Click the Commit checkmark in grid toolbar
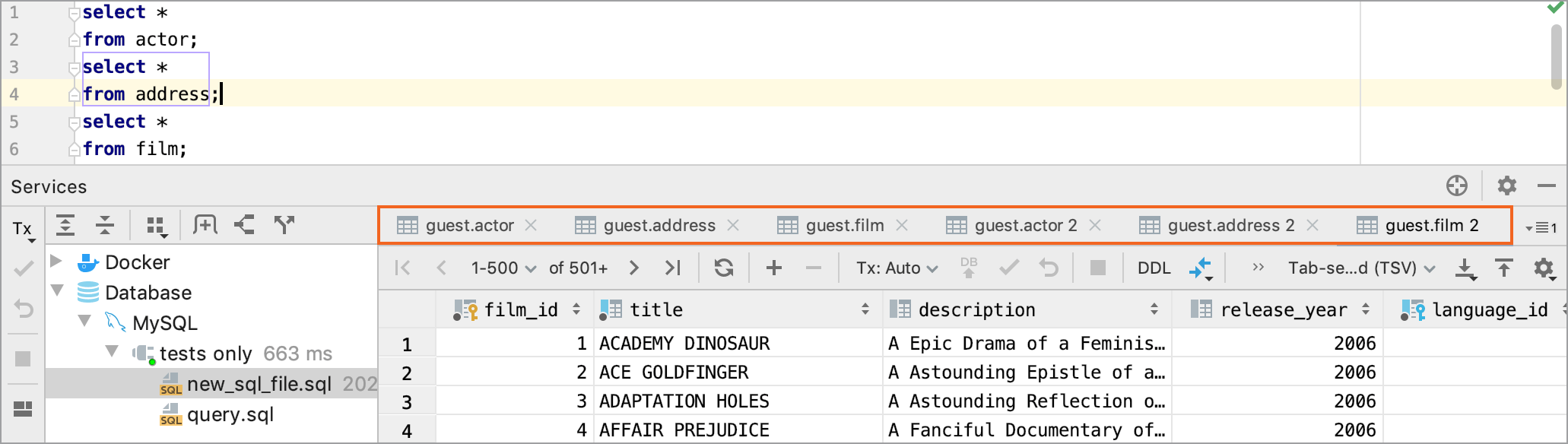Image resolution: width=1568 pixels, height=444 pixels. [x=1009, y=268]
